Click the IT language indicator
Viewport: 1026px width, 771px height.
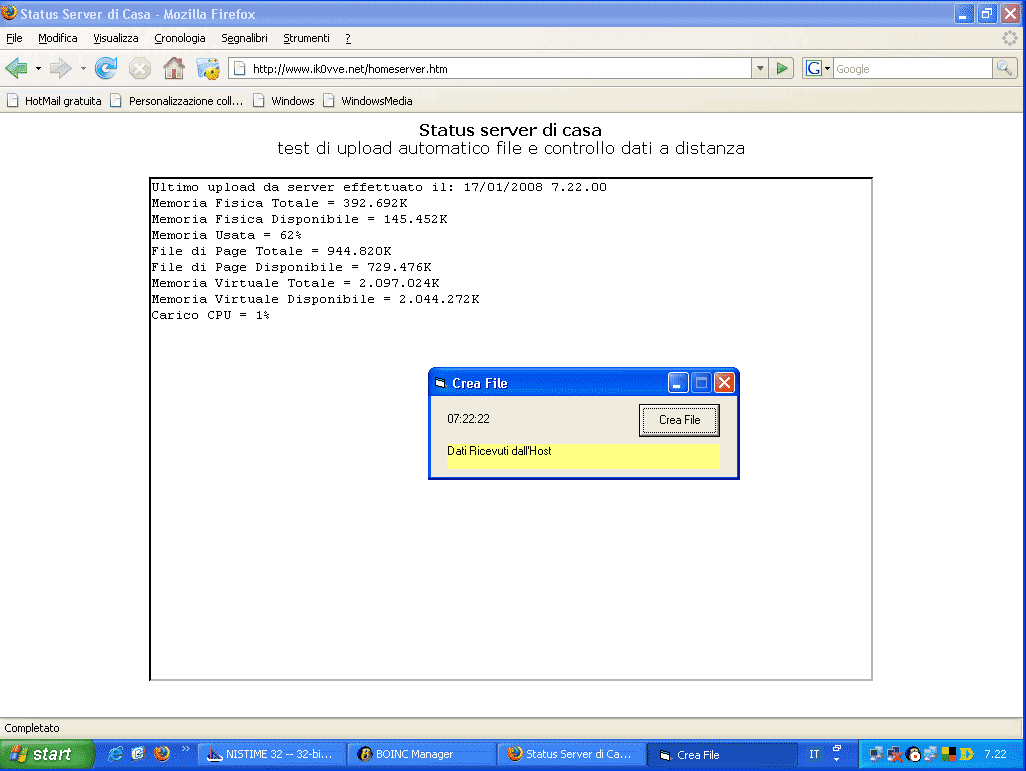click(x=814, y=754)
